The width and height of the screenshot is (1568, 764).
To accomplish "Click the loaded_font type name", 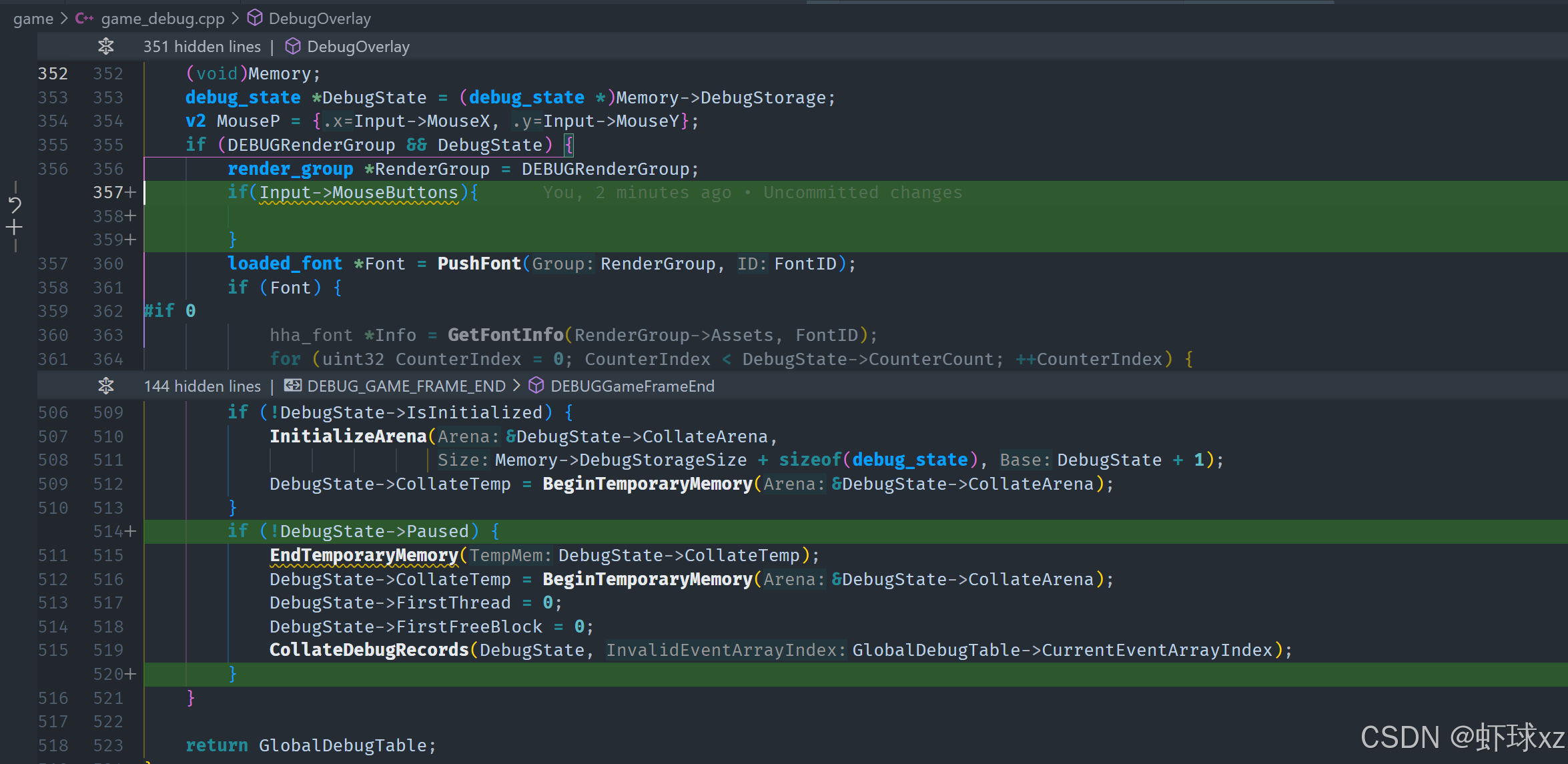I will click(x=285, y=264).
